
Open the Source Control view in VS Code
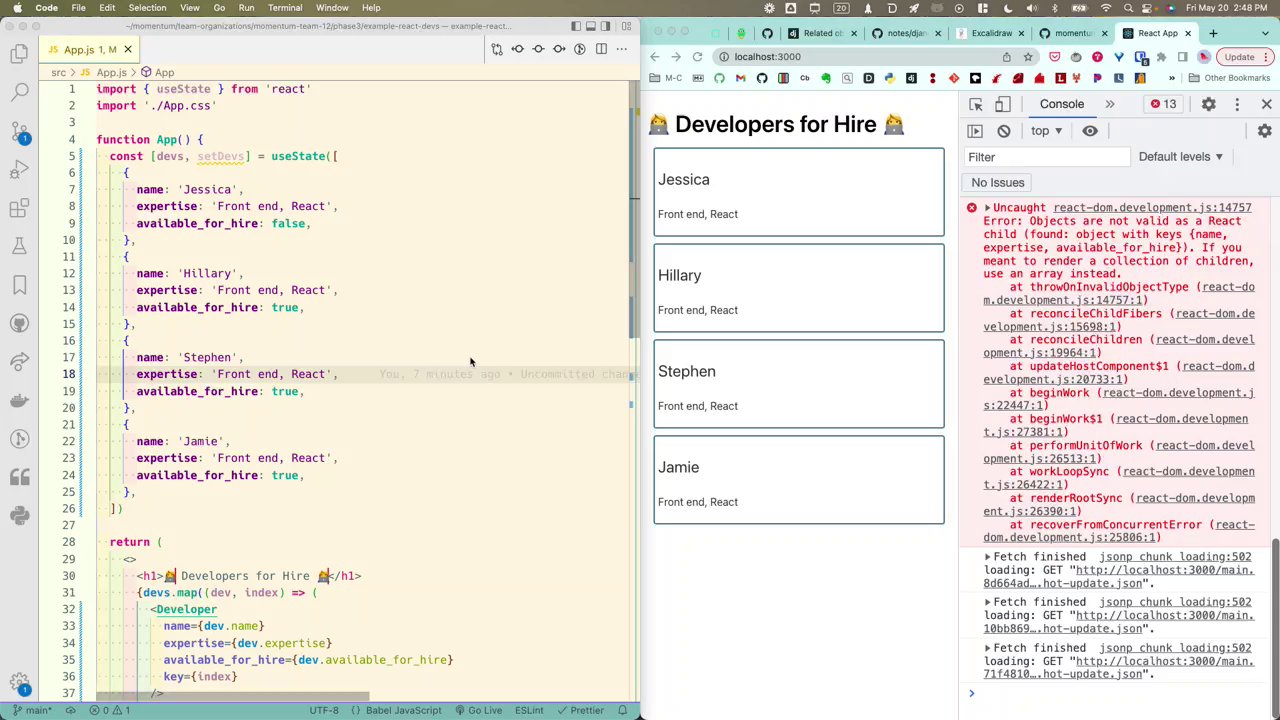click(x=20, y=131)
